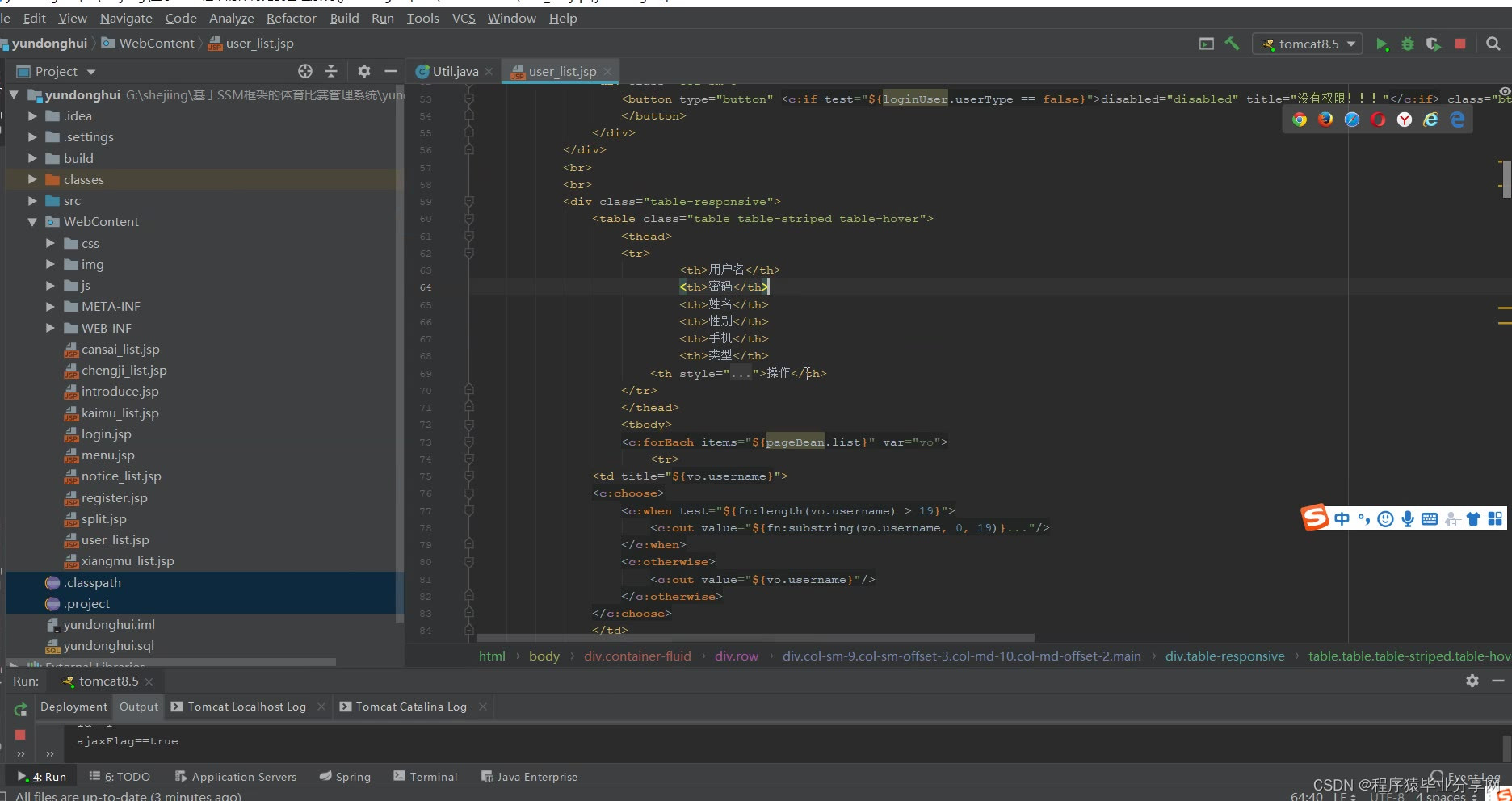Open xiangmu_list.jsp in project tree
The width and height of the screenshot is (1512, 801).
click(x=128, y=560)
